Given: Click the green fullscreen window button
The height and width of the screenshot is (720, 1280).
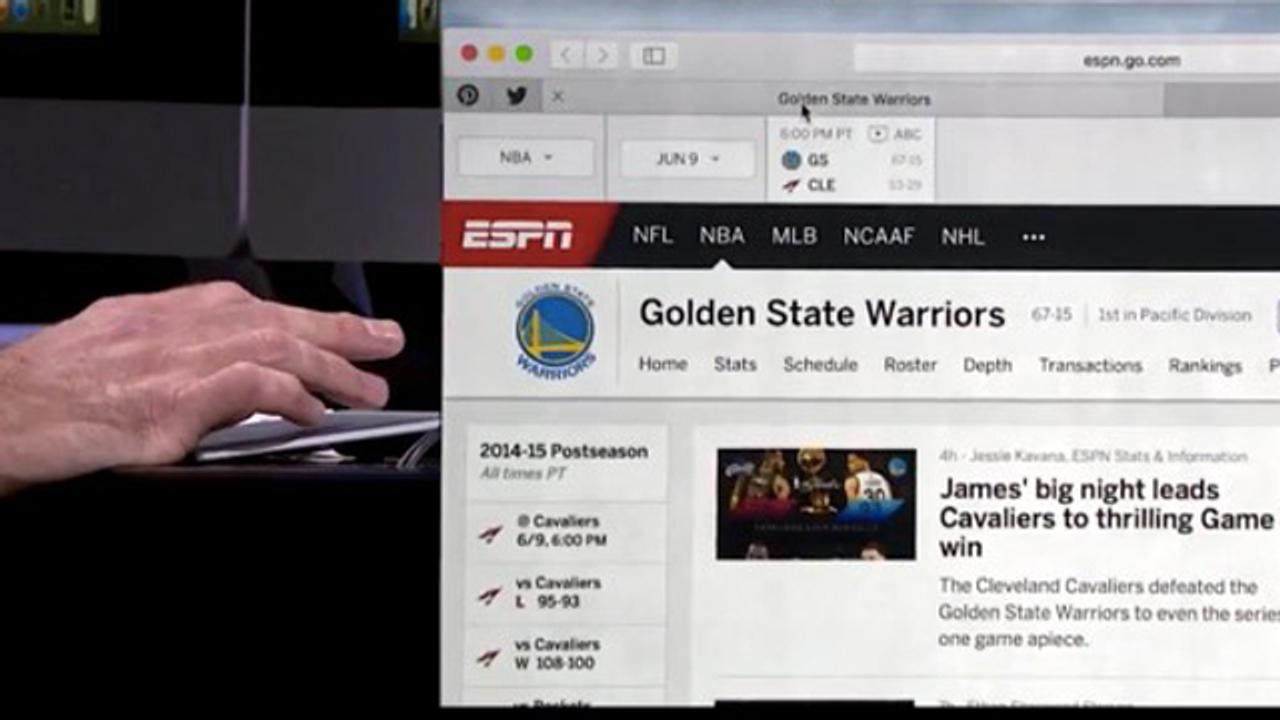Looking at the screenshot, I should point(523,54).
